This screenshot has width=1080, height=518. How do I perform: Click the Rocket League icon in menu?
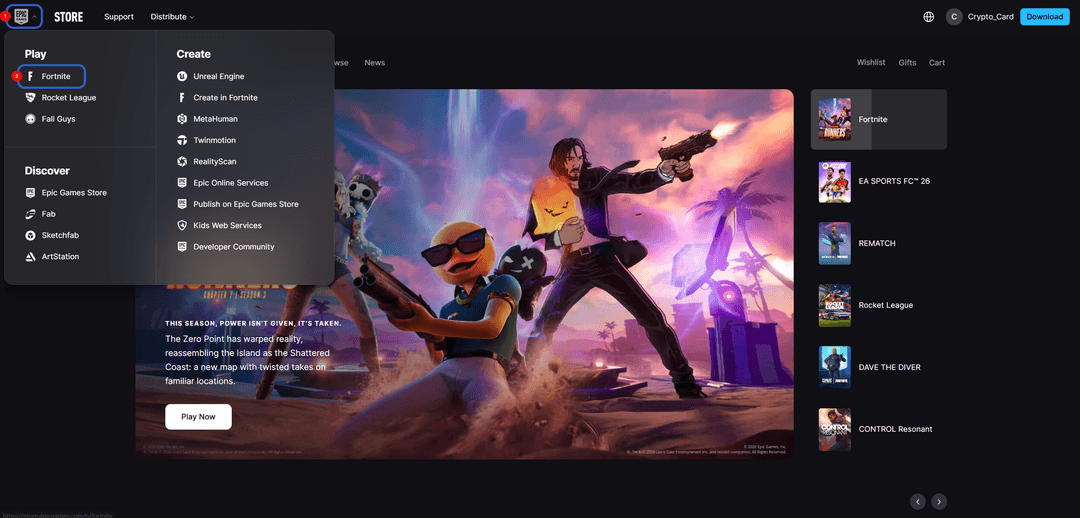pyautogui.click(x=30, y=98)
